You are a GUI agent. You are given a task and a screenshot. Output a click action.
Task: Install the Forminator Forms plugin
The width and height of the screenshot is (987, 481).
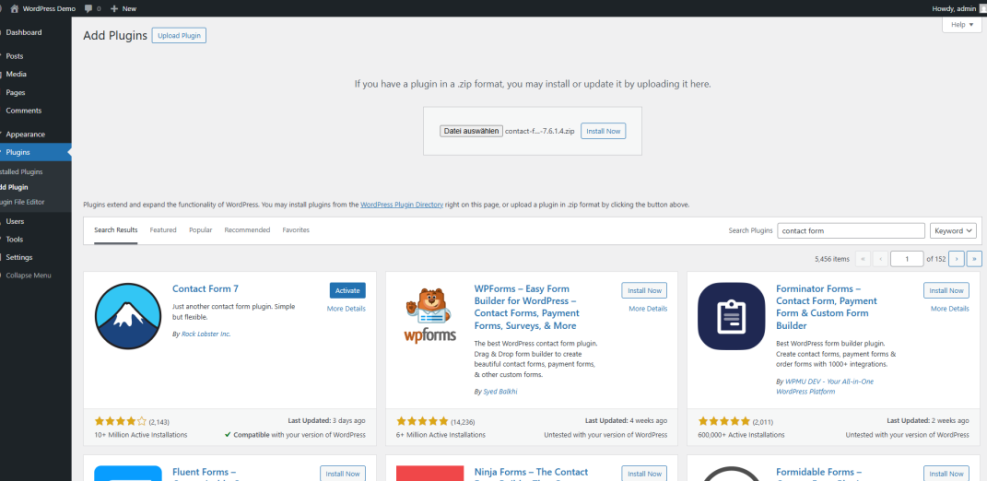tap(946, 291)
